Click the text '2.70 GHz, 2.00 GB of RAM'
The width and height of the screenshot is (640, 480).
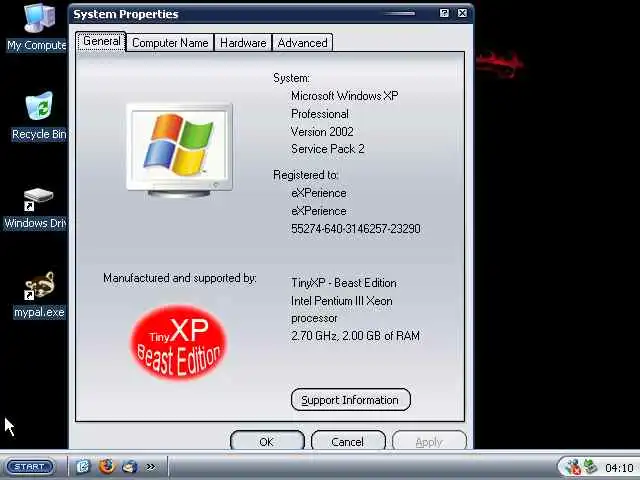[x=355, y=336]
